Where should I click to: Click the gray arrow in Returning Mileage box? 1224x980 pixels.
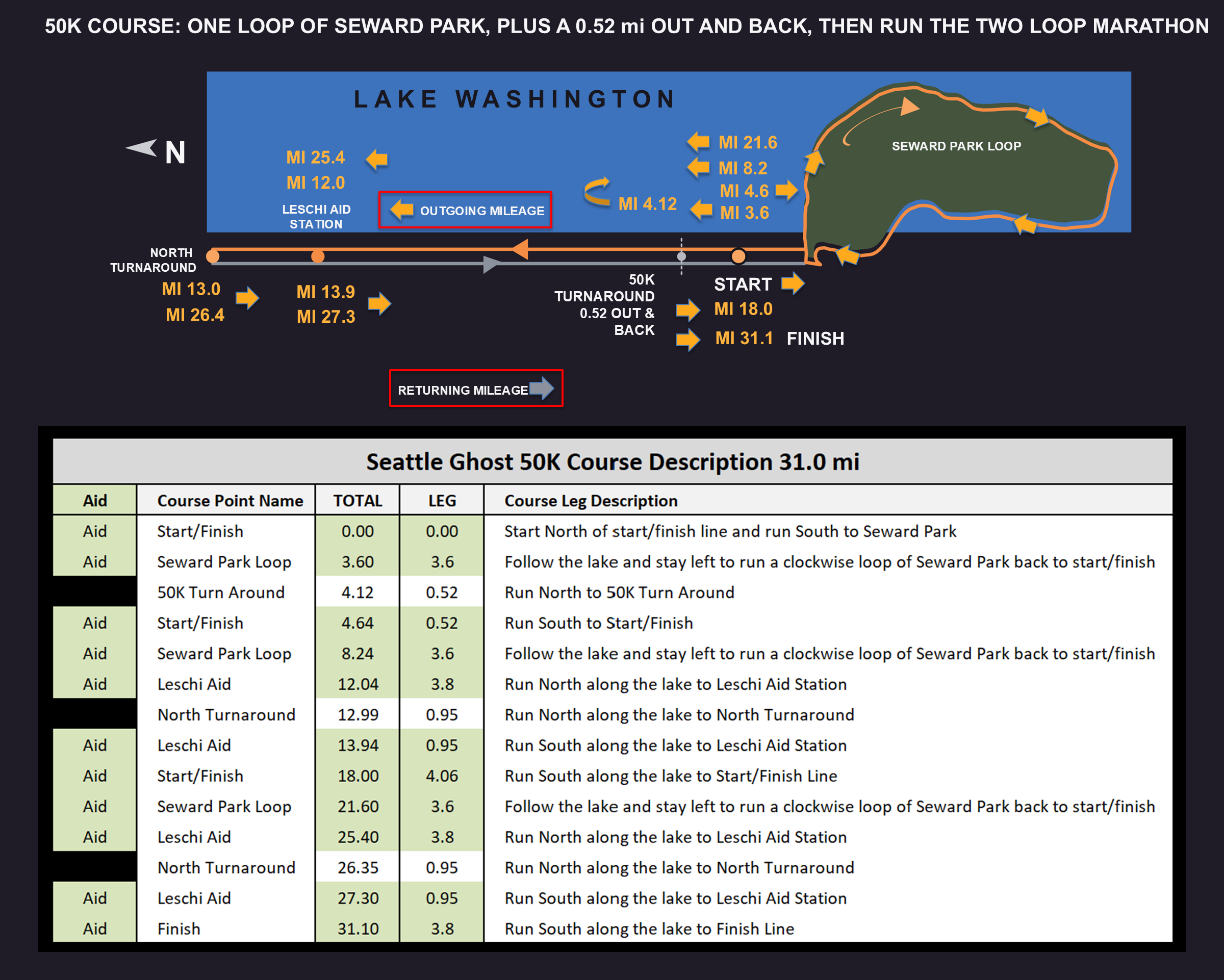click(542, 389)
